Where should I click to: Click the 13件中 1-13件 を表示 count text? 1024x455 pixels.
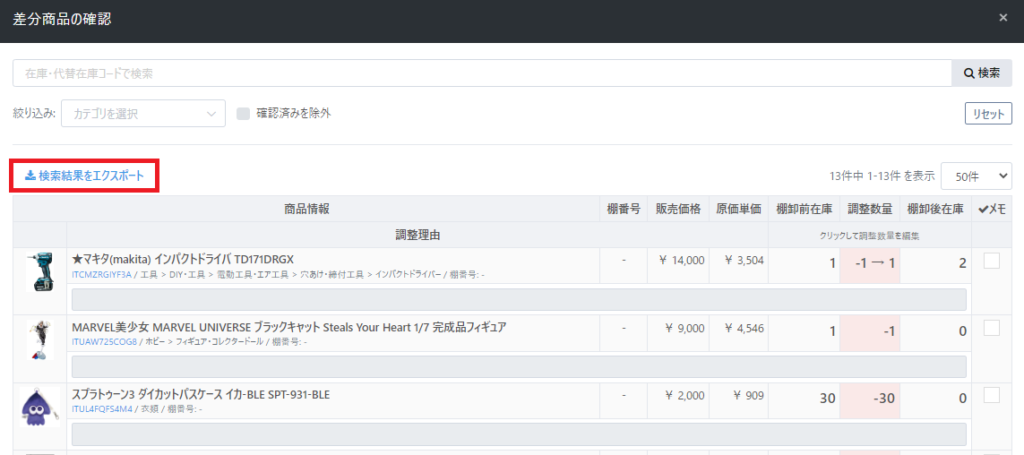pos(882,176)
